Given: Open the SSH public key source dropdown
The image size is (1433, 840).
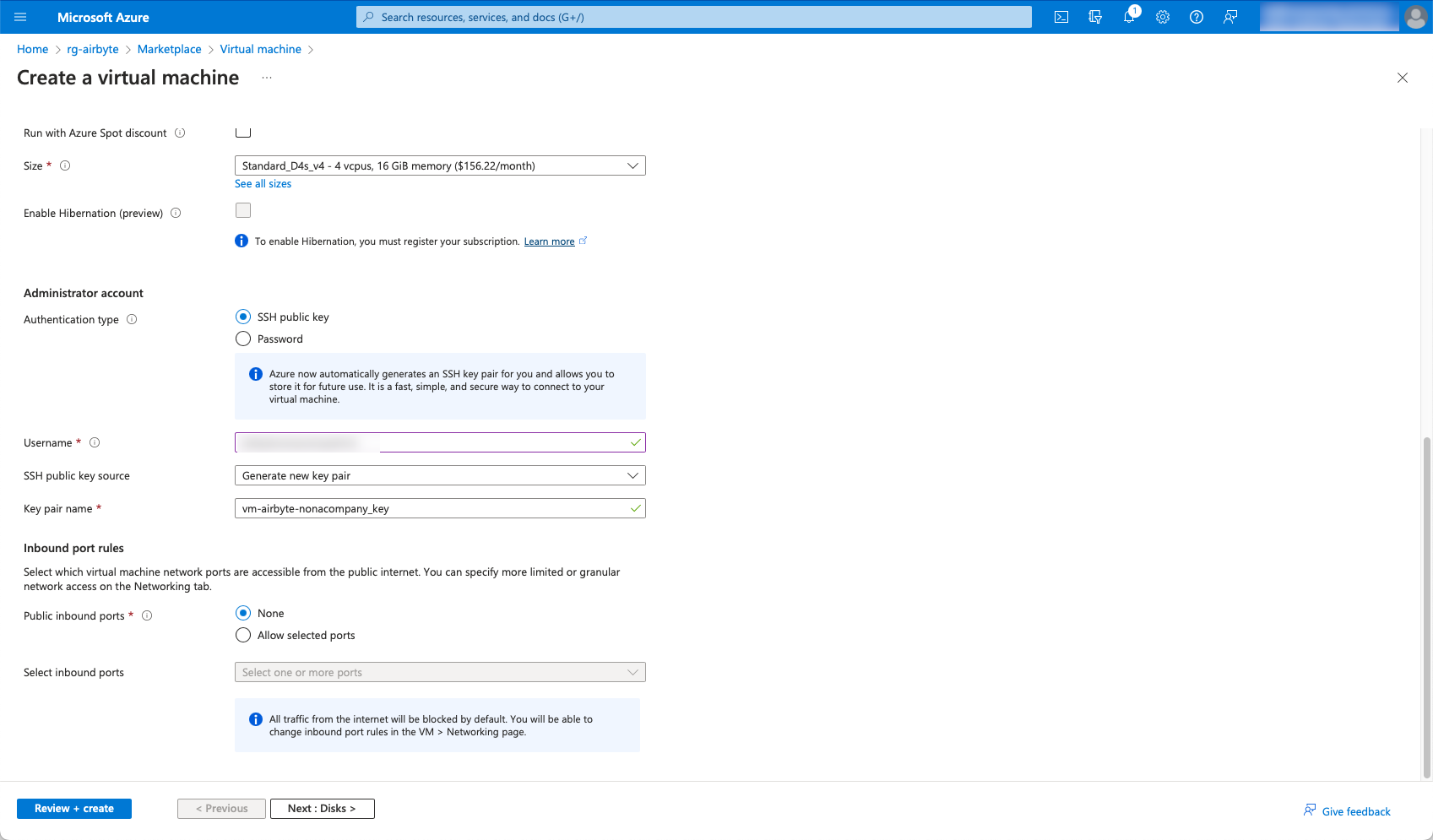Looking at the screenshot, I should 439,475.
